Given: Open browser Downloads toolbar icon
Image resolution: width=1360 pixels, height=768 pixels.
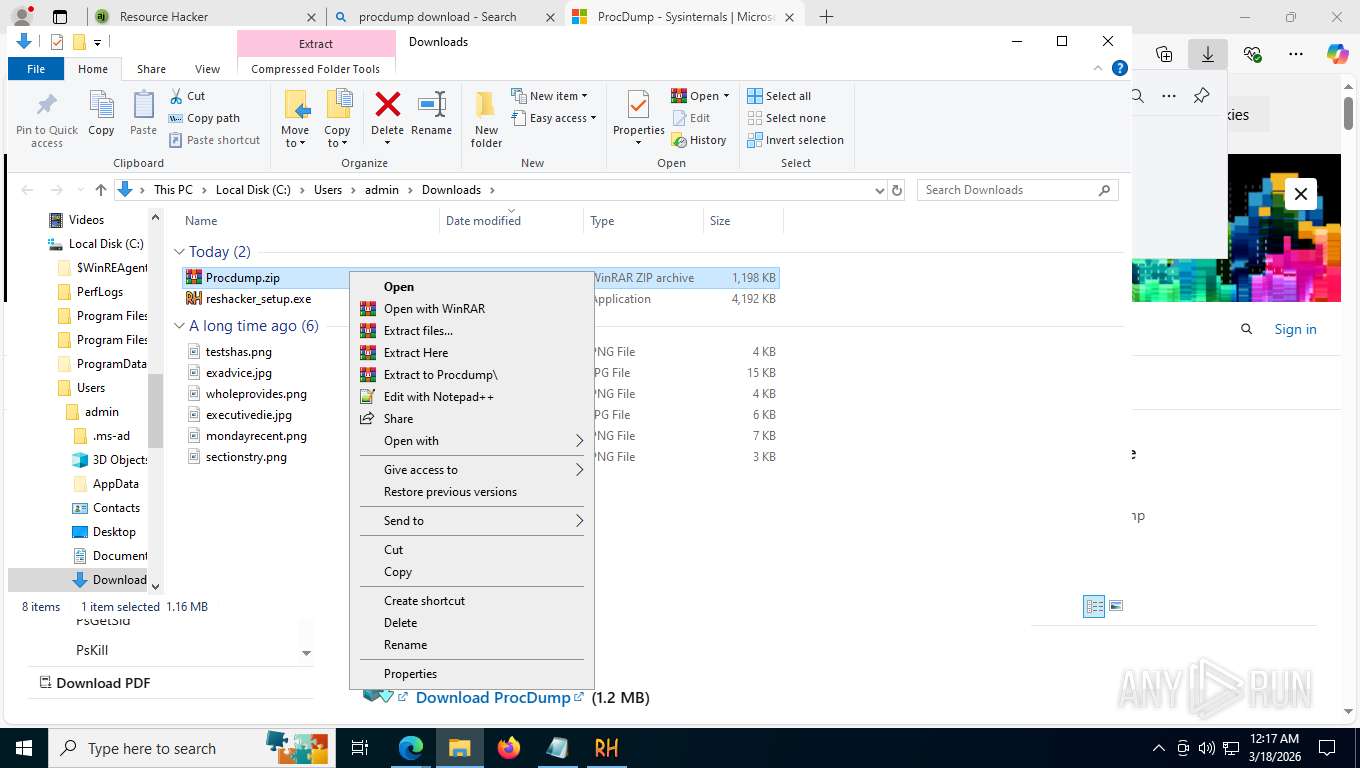Looking at the screenshot, I should coord(1208,55).
